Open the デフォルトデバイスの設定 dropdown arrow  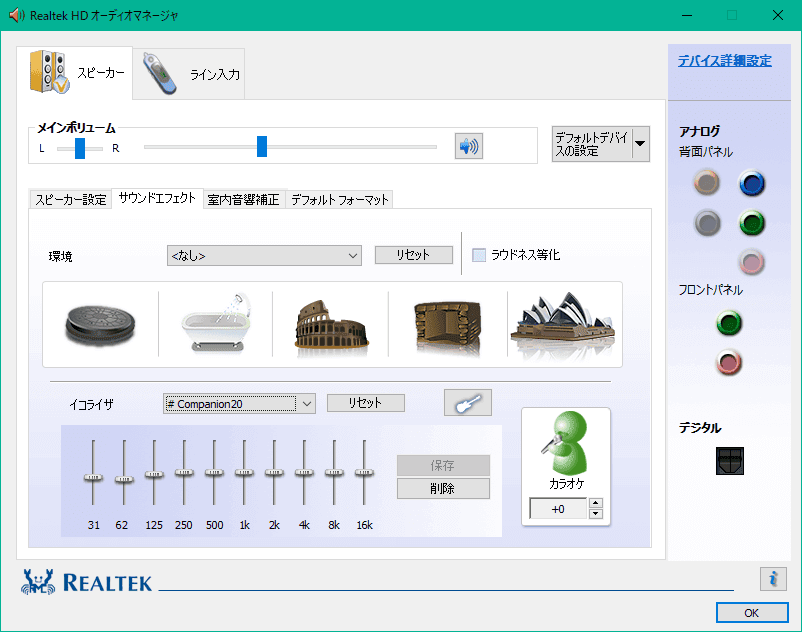pos(640,144)
